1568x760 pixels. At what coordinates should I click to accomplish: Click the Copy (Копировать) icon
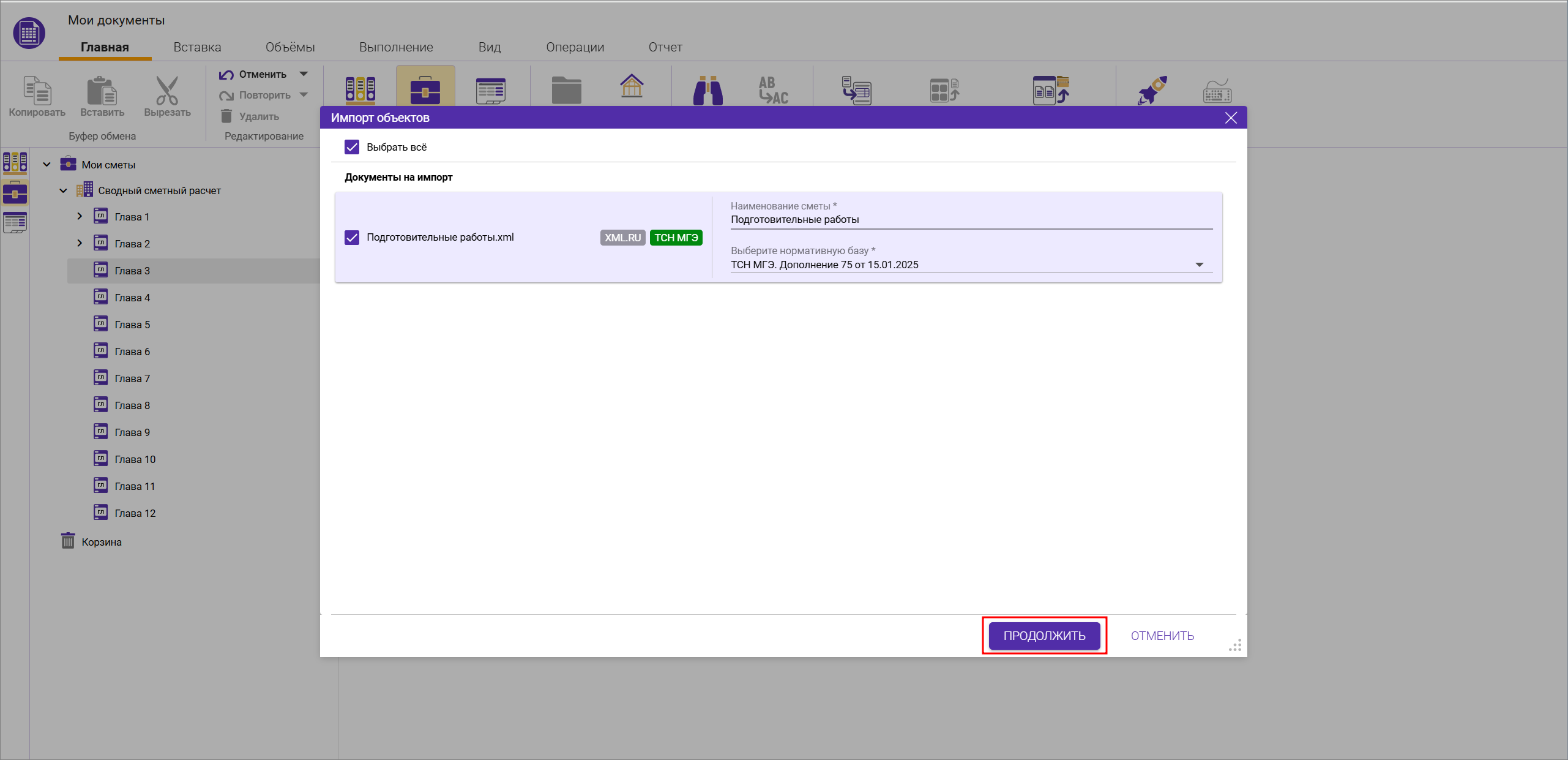click(37, 90)
